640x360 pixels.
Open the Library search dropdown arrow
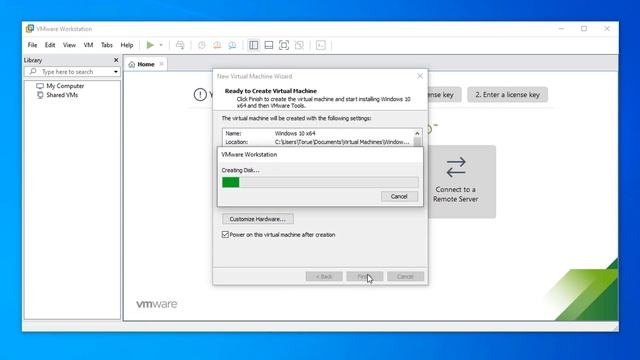tap(116, 72)
